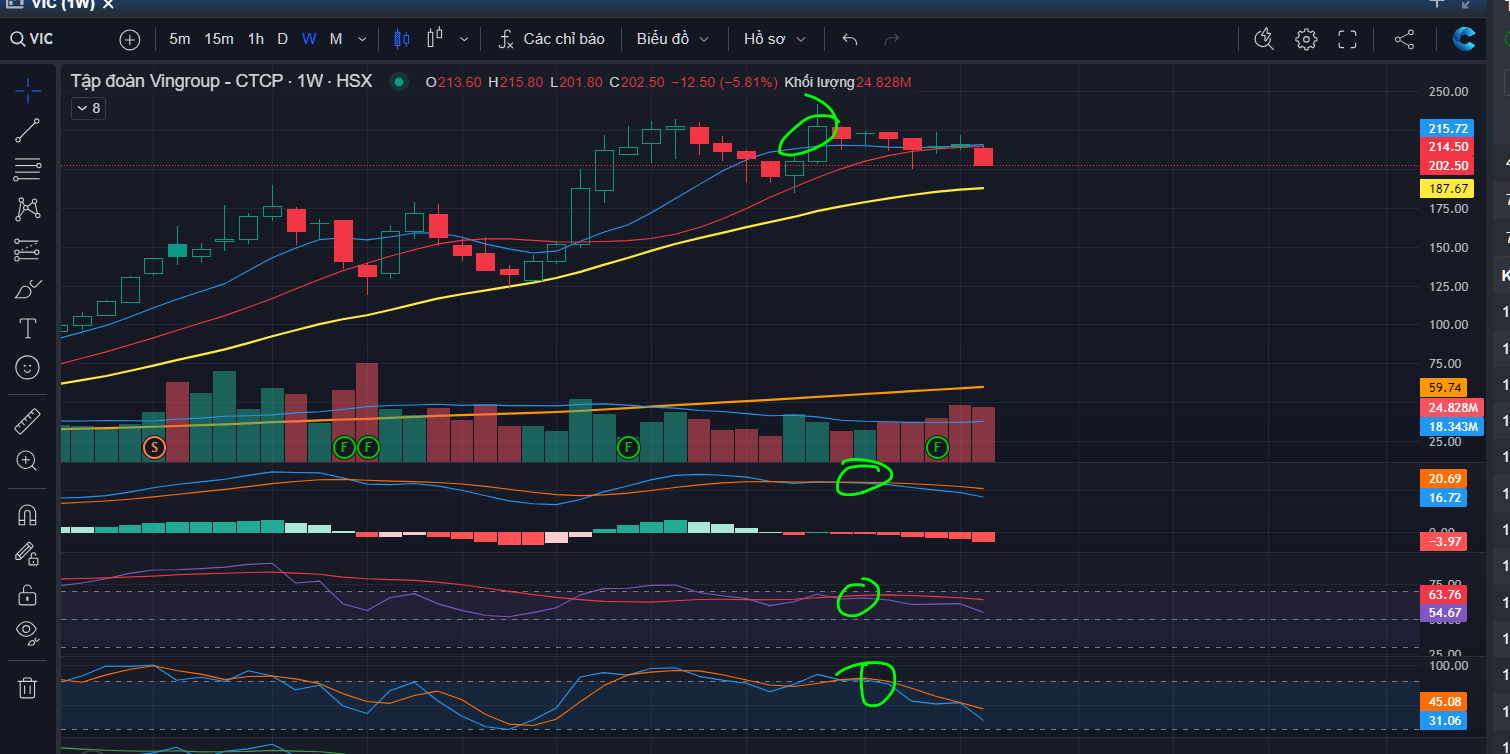1510x754 pixels.
Task: Open chart settings gear
Action: pos(1306,40)
